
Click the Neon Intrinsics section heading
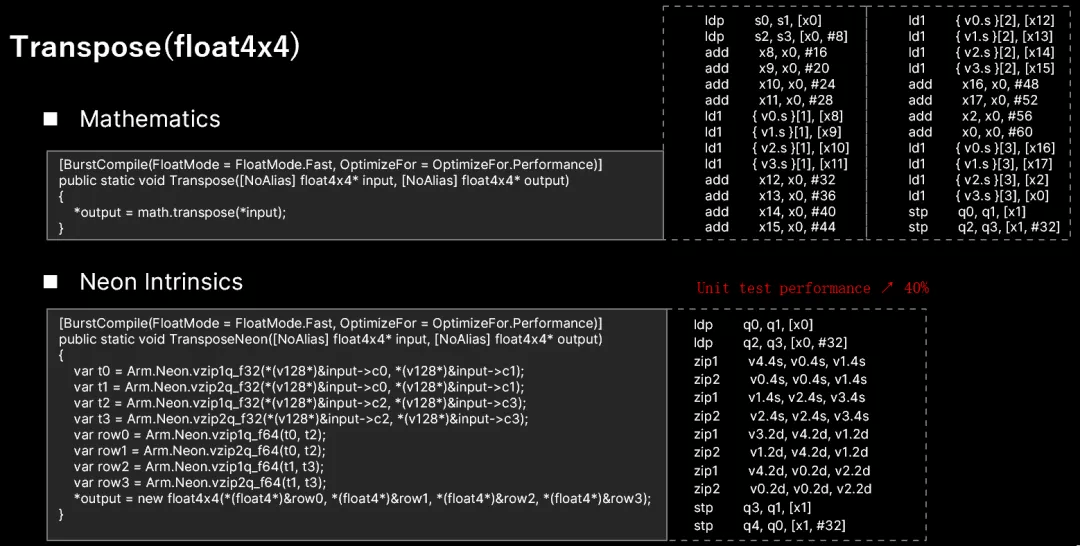click(161, 282)
